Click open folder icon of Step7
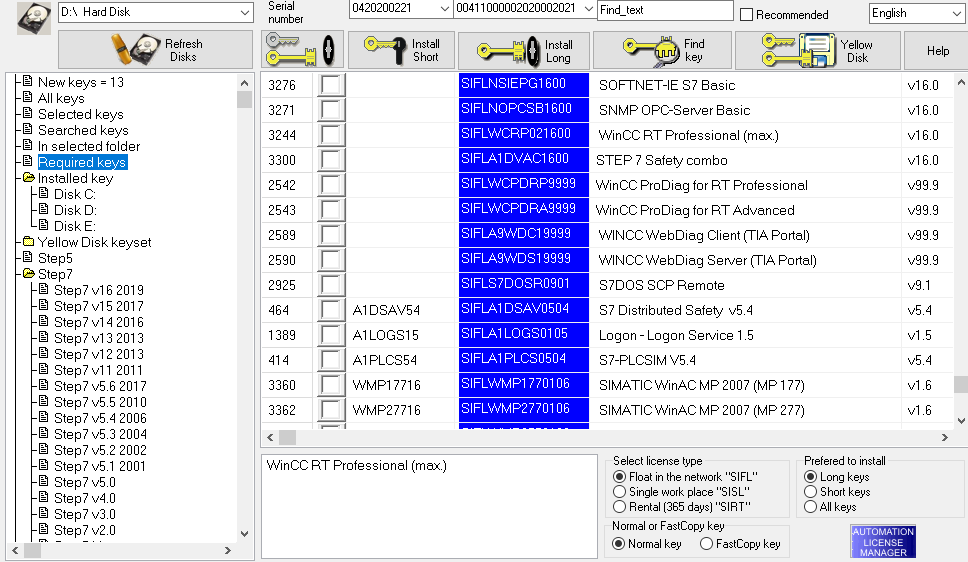Viewport: 968px width, 562px height. click(x=28, y=273)
